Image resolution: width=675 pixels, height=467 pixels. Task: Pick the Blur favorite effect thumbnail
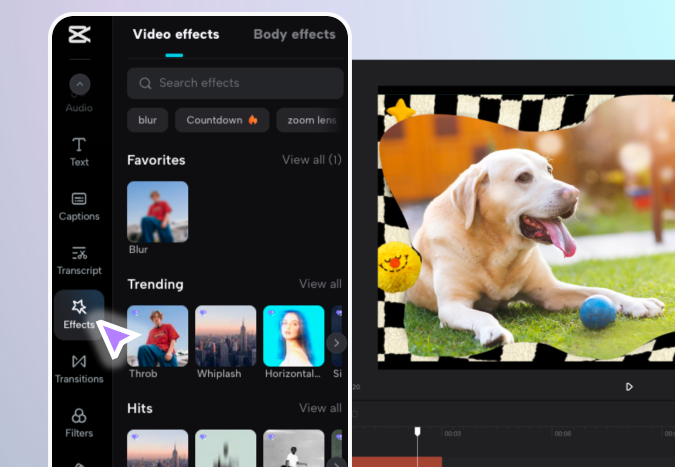point(158,212)
